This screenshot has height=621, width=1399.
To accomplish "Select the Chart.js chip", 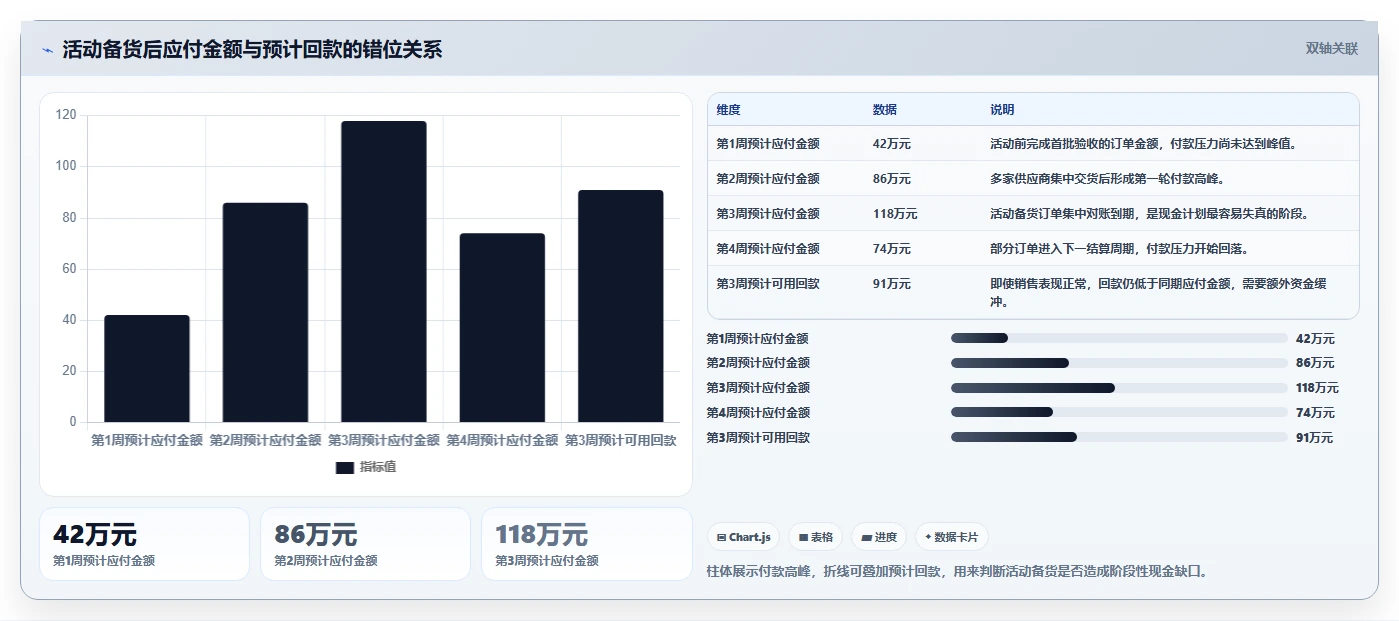I will click(x=744, y=537).
